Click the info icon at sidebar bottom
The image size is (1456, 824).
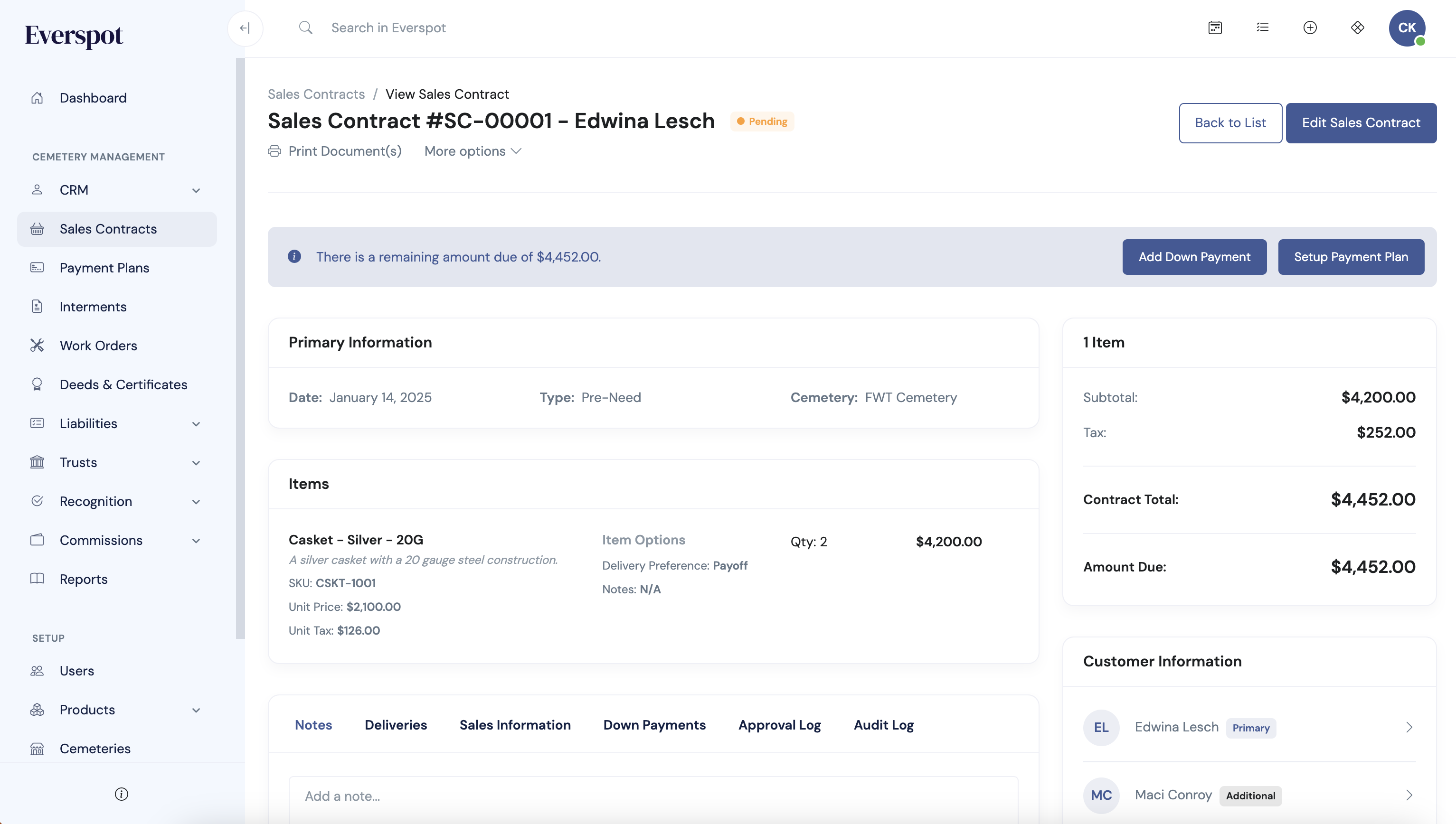click(x=121, y=794)
